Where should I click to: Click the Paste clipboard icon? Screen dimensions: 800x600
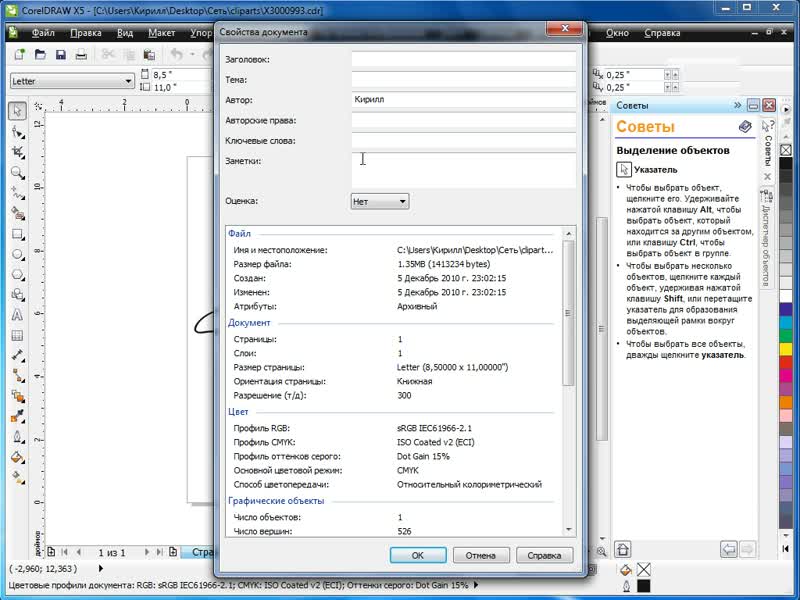click(x=149, y=55)
